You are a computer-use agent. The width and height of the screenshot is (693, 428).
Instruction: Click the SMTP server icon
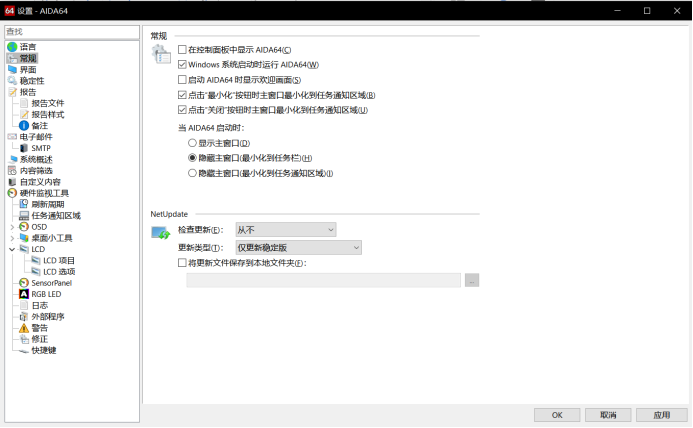tap(24, 148)
